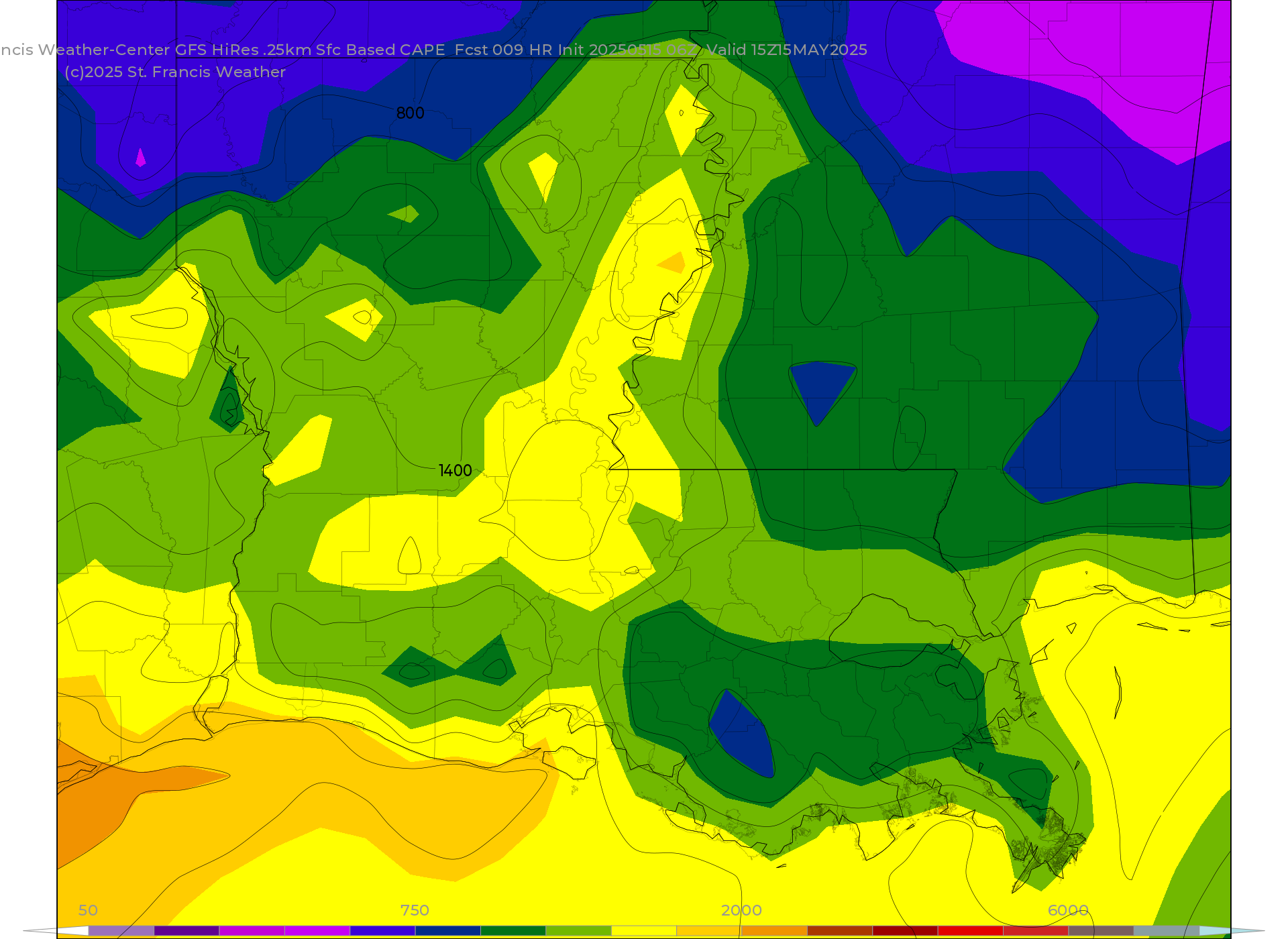Select the gray-teal swatch in the color bar
Screen dimensions: 1288x939
tap(1167, 931)
